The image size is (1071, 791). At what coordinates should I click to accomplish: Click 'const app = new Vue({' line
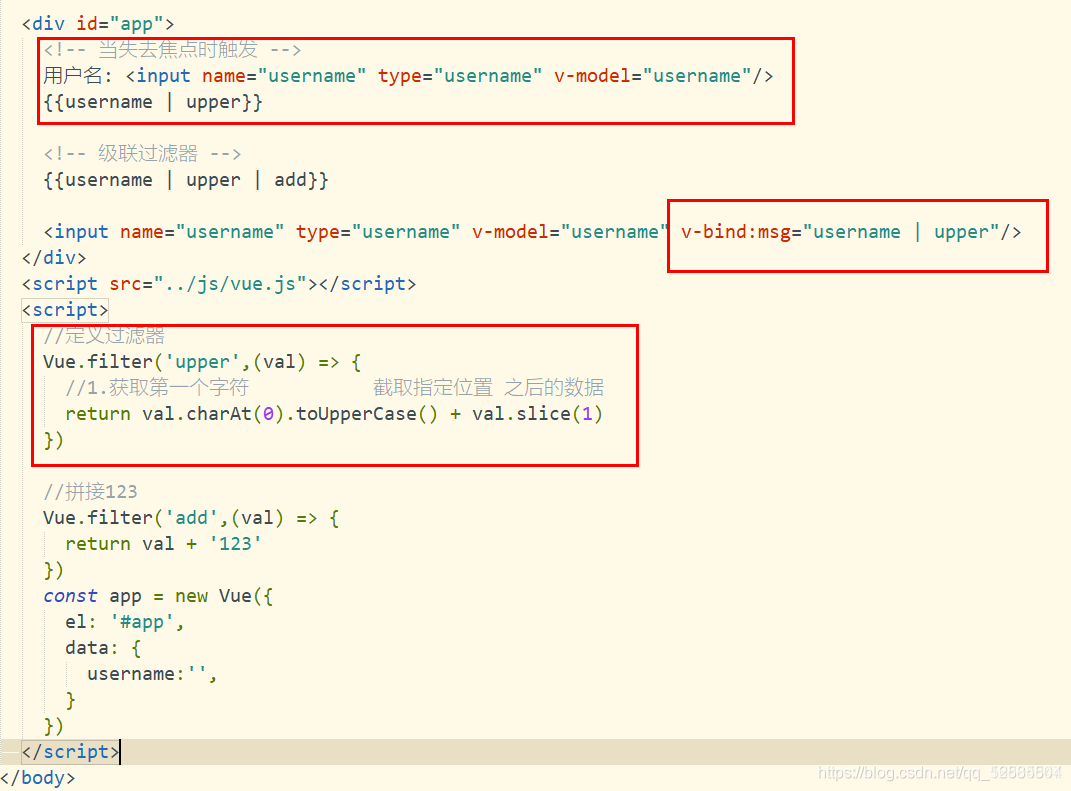click(x=158, y=596)
